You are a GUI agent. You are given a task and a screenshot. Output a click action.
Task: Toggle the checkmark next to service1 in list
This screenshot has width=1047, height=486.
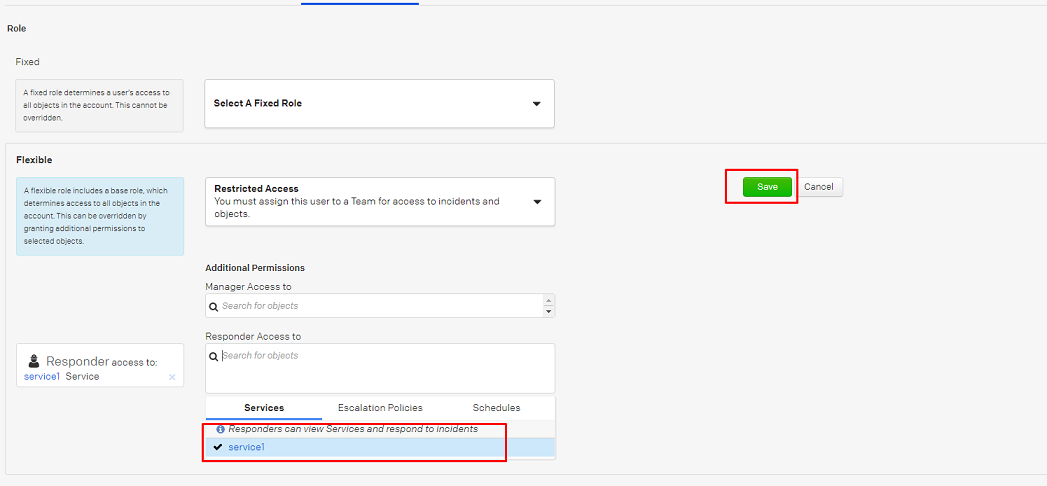pos(218,447)
